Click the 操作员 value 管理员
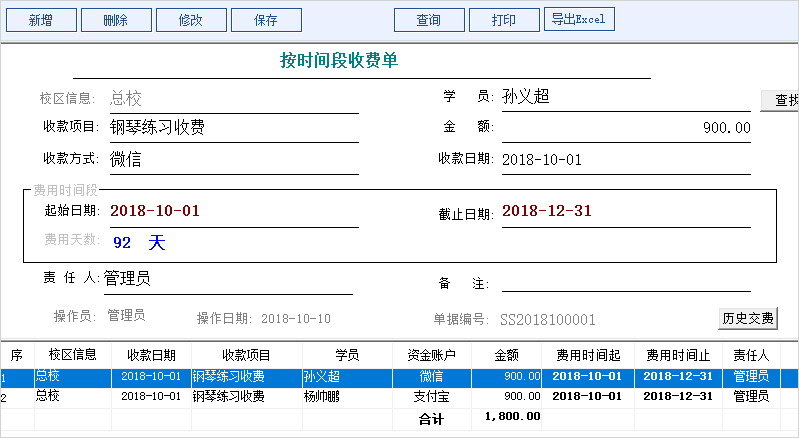 126,316
